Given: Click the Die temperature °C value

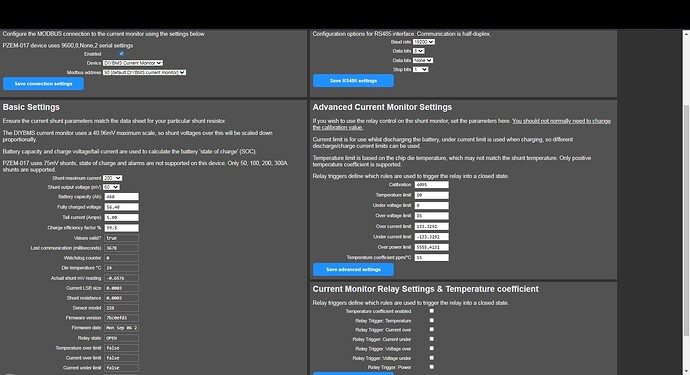Looking at the screenshot, I should 121,268.
